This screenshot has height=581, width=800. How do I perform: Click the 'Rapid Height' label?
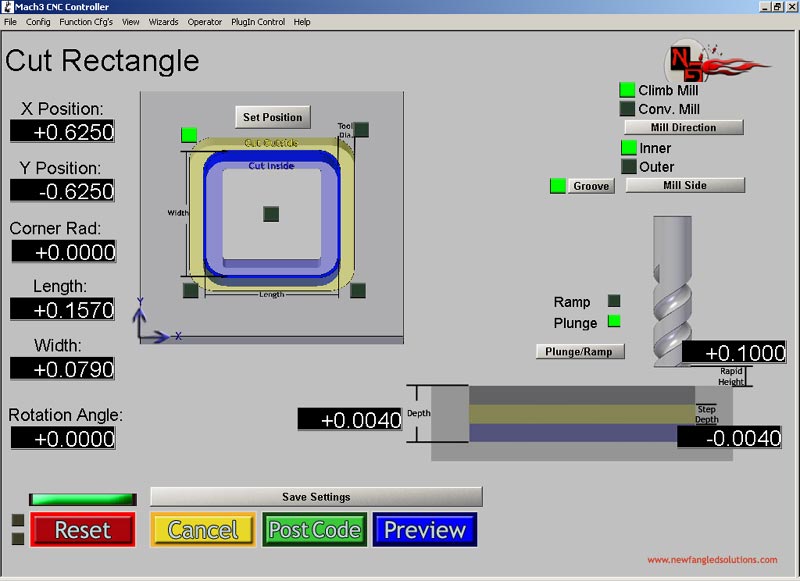(731, 376)
